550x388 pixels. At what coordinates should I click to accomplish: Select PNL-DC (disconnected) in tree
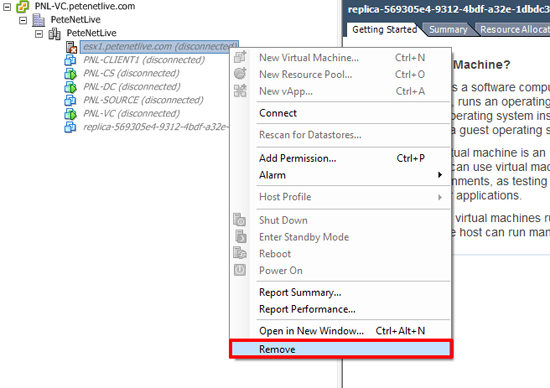(132, 87)
